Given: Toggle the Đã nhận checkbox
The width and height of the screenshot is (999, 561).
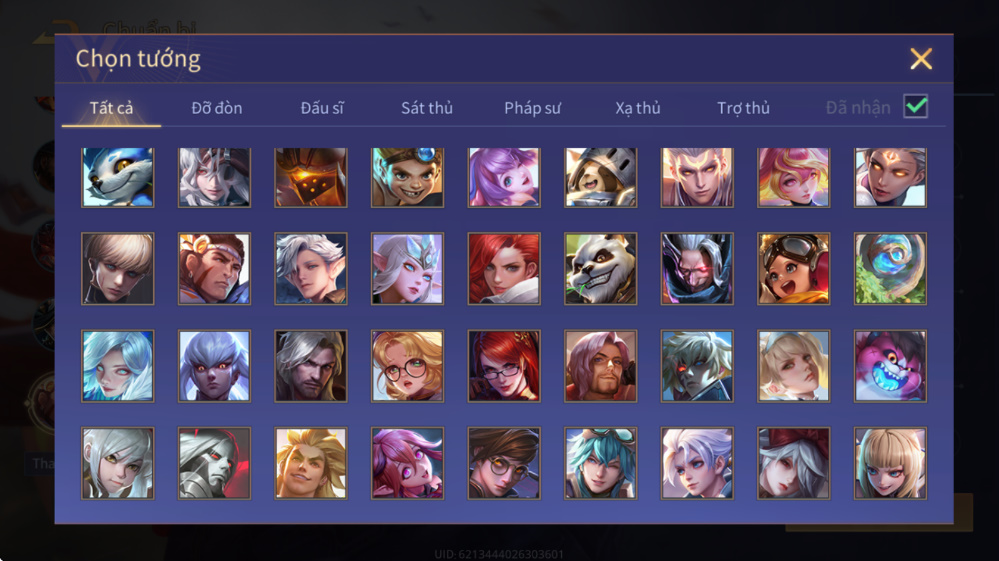Looking at the screenshot, I should 916,106.
